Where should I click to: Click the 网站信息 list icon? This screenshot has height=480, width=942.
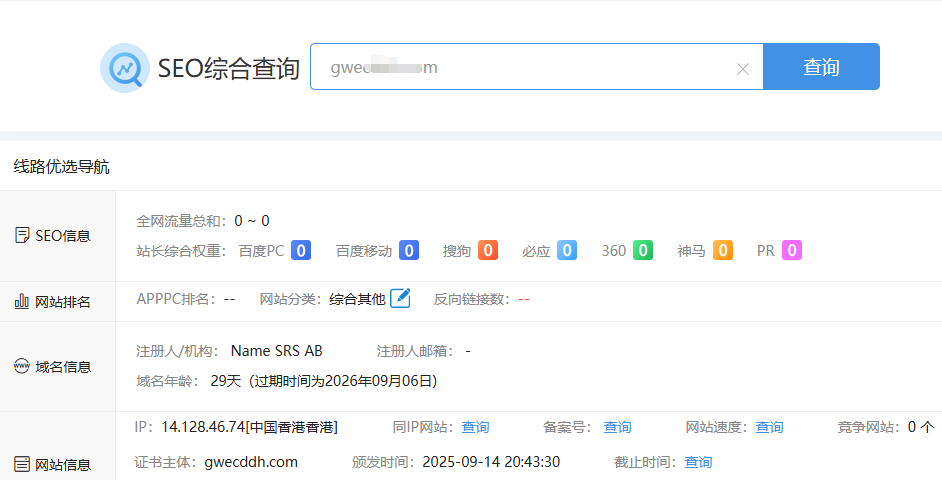tap(22, 464)
